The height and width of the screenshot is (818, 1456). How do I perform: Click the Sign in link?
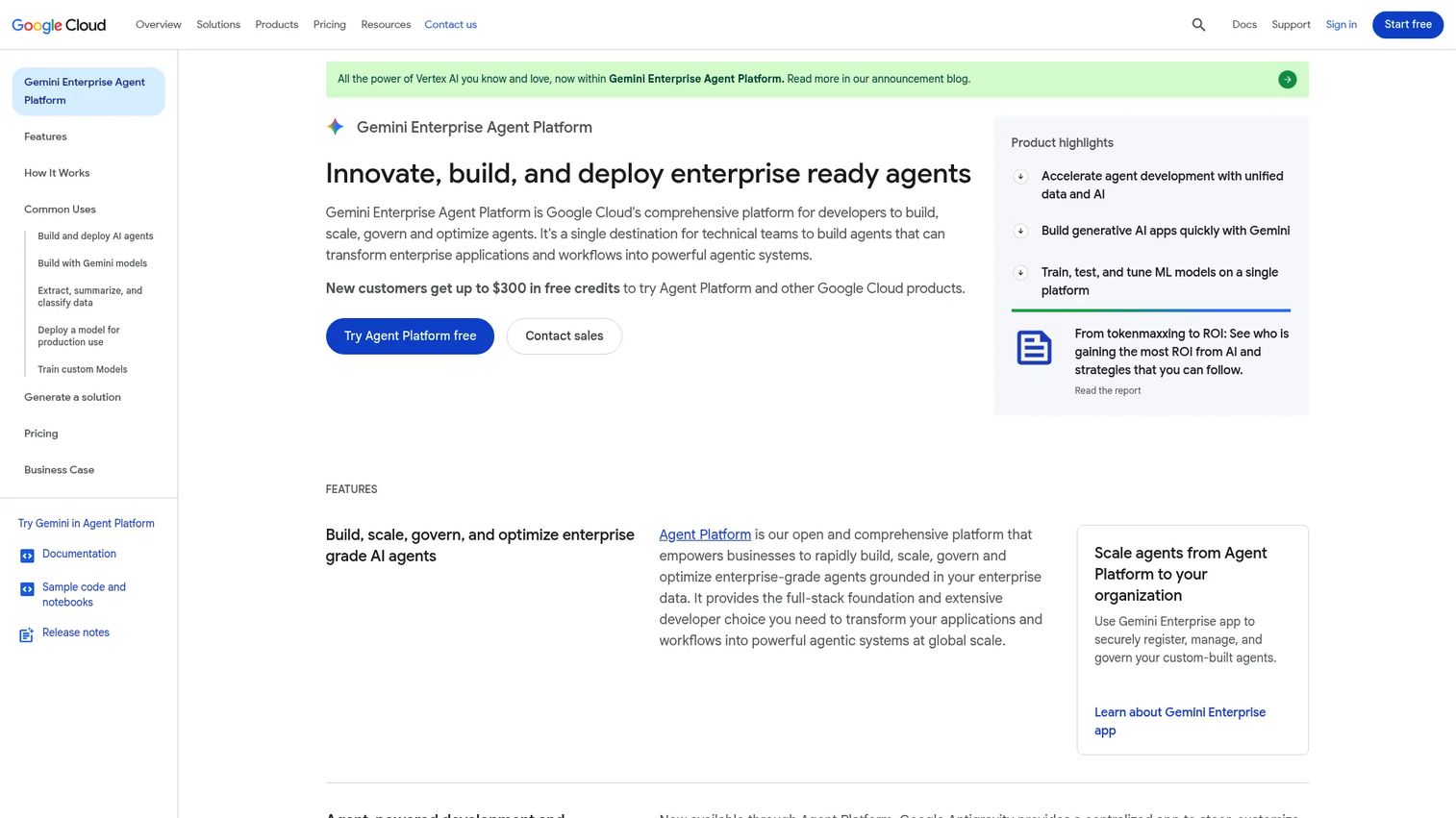pyautogui.click(x=1341, y=25)
